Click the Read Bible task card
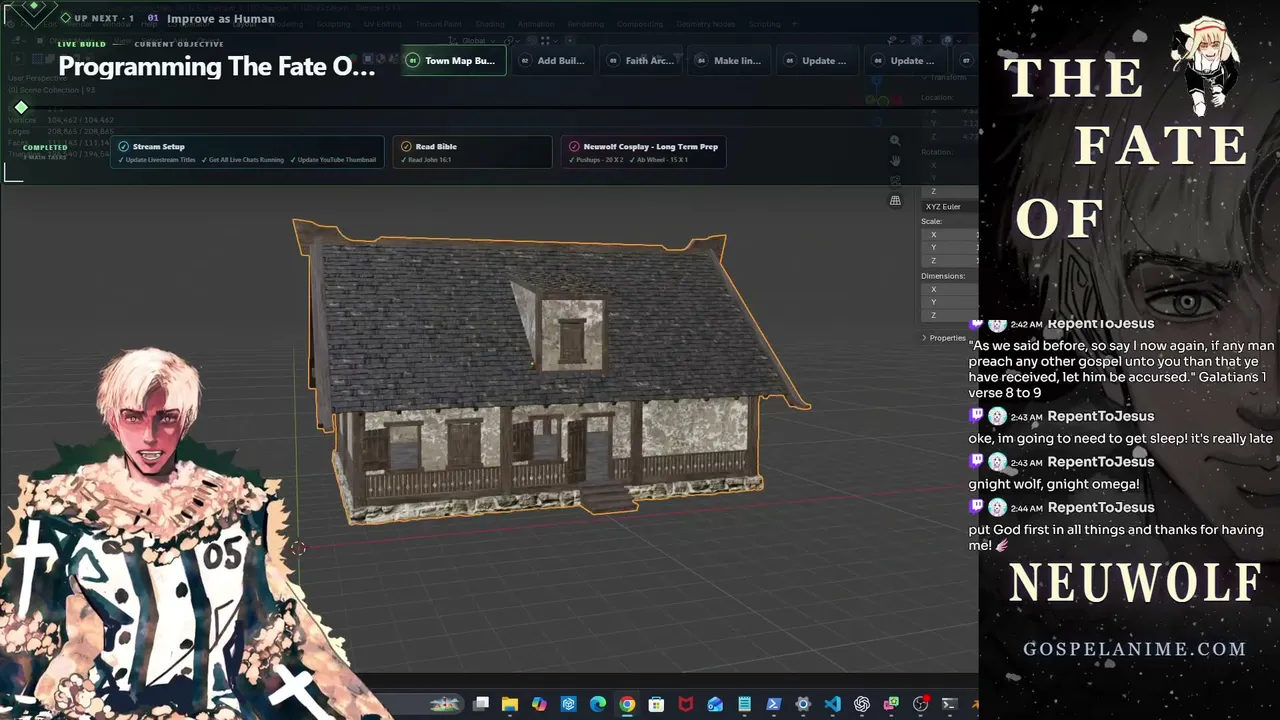 coord(472,152)
